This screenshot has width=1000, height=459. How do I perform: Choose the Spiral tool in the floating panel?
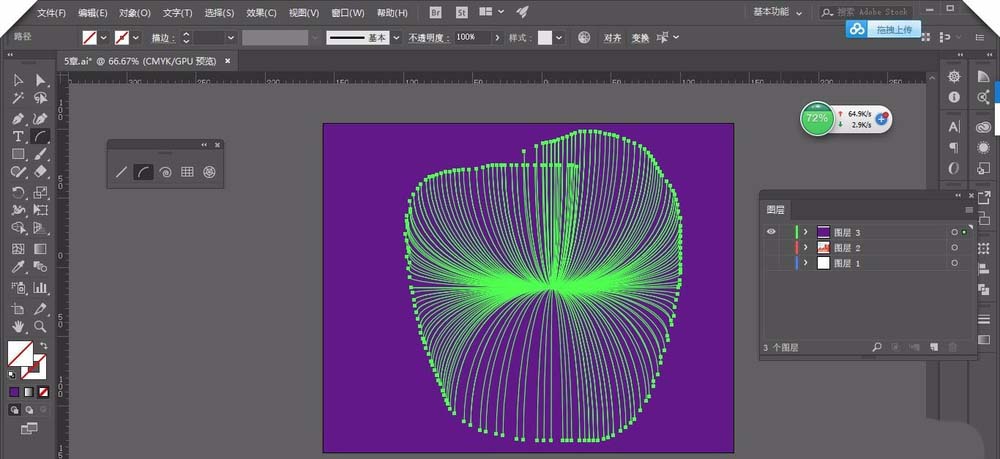(x=165, y=172)
